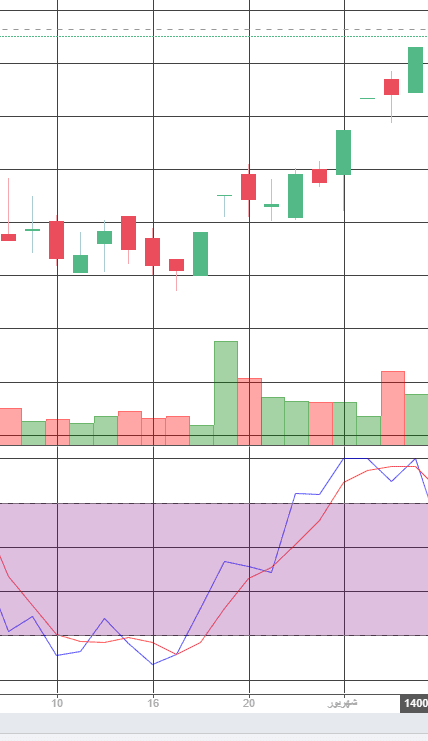The image size is (428, 741).
Task: Click the "10" date label on time axis
Action: click(57, 703)
